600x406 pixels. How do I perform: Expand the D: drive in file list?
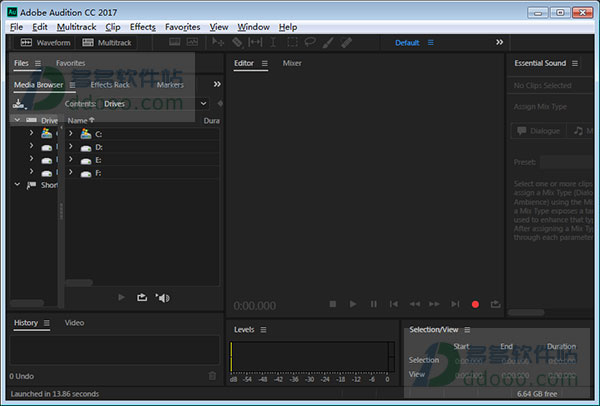pos(70,147)
